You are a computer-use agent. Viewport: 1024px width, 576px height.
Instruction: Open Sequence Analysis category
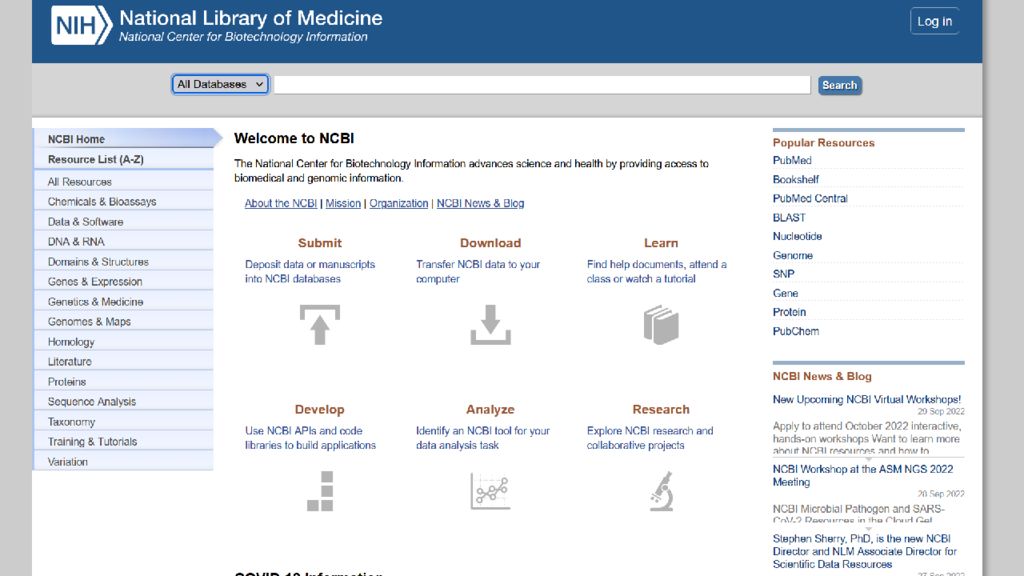(124, 402)
